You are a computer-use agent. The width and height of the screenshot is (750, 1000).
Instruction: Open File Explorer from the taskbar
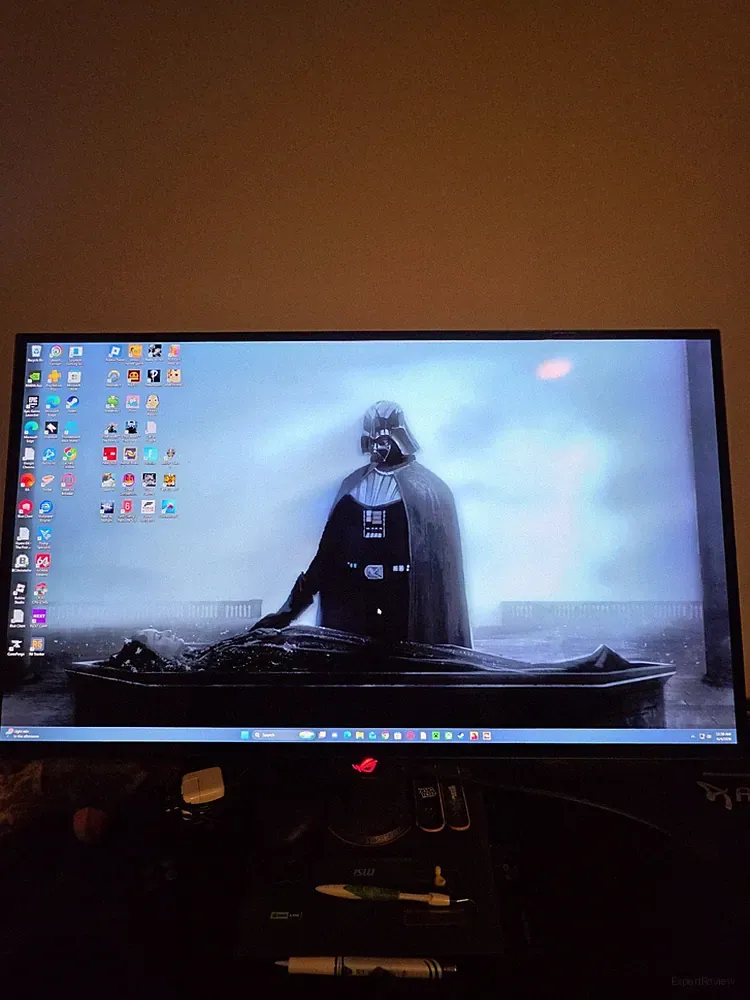point(360,735)
